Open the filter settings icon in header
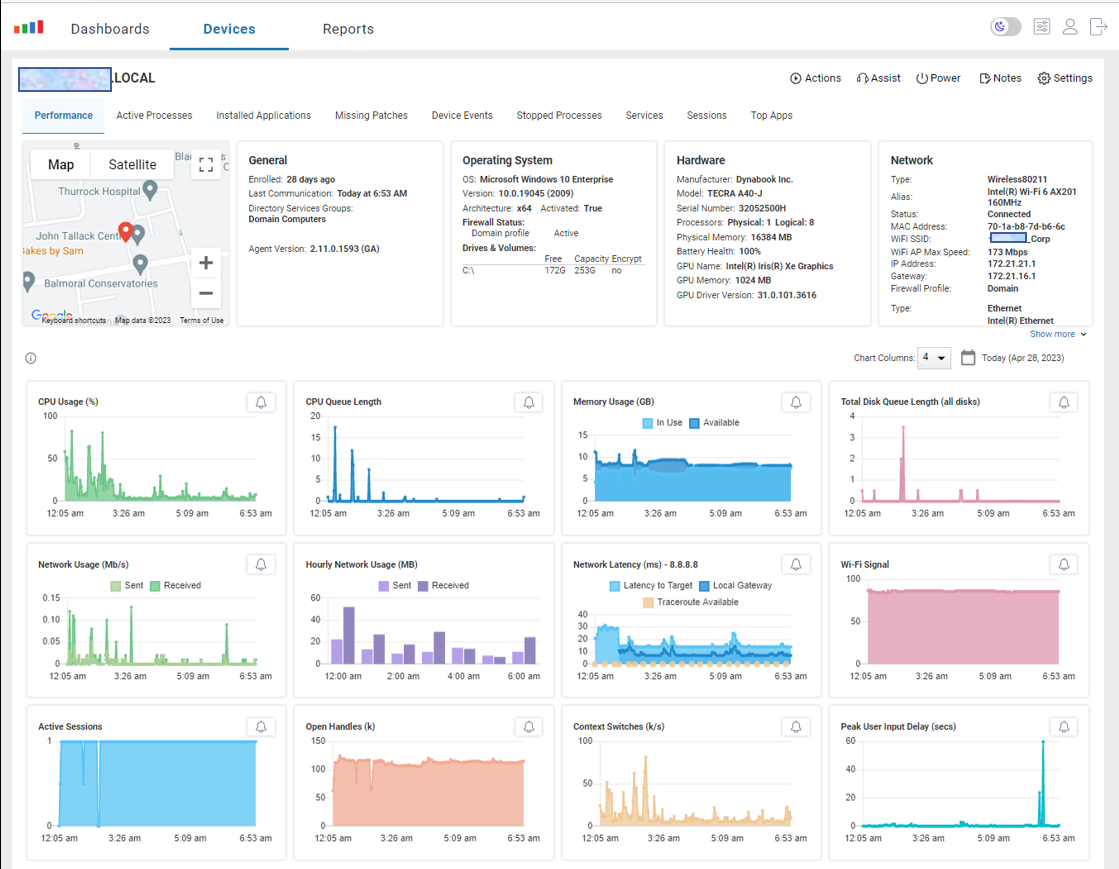 tap(1042, 27)
